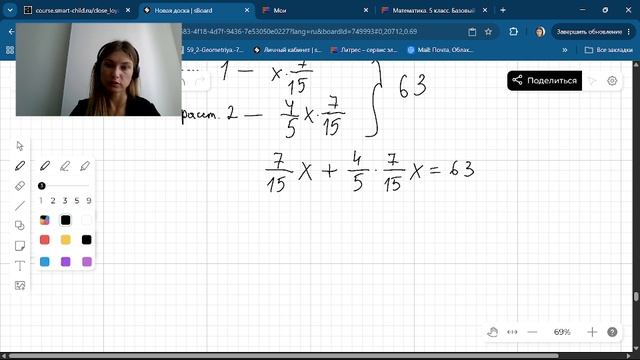
Task: Expand hidden bookmarks chevron
Action: pos(564,50)
